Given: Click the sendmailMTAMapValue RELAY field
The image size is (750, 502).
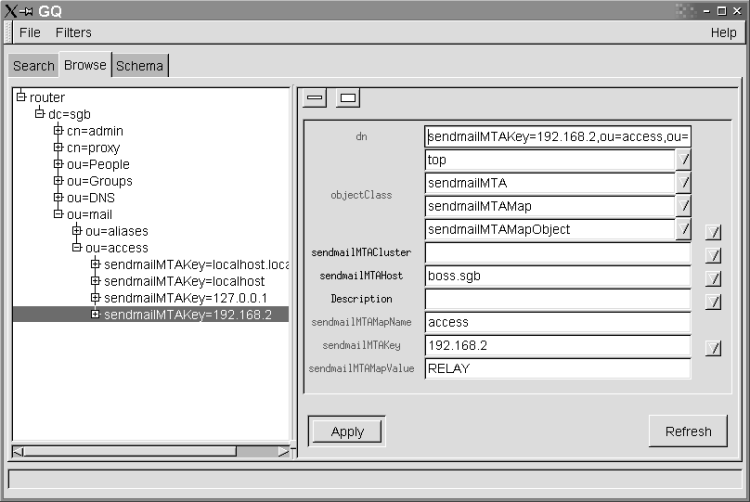Looking at the screenshot, I should (557, 369).
